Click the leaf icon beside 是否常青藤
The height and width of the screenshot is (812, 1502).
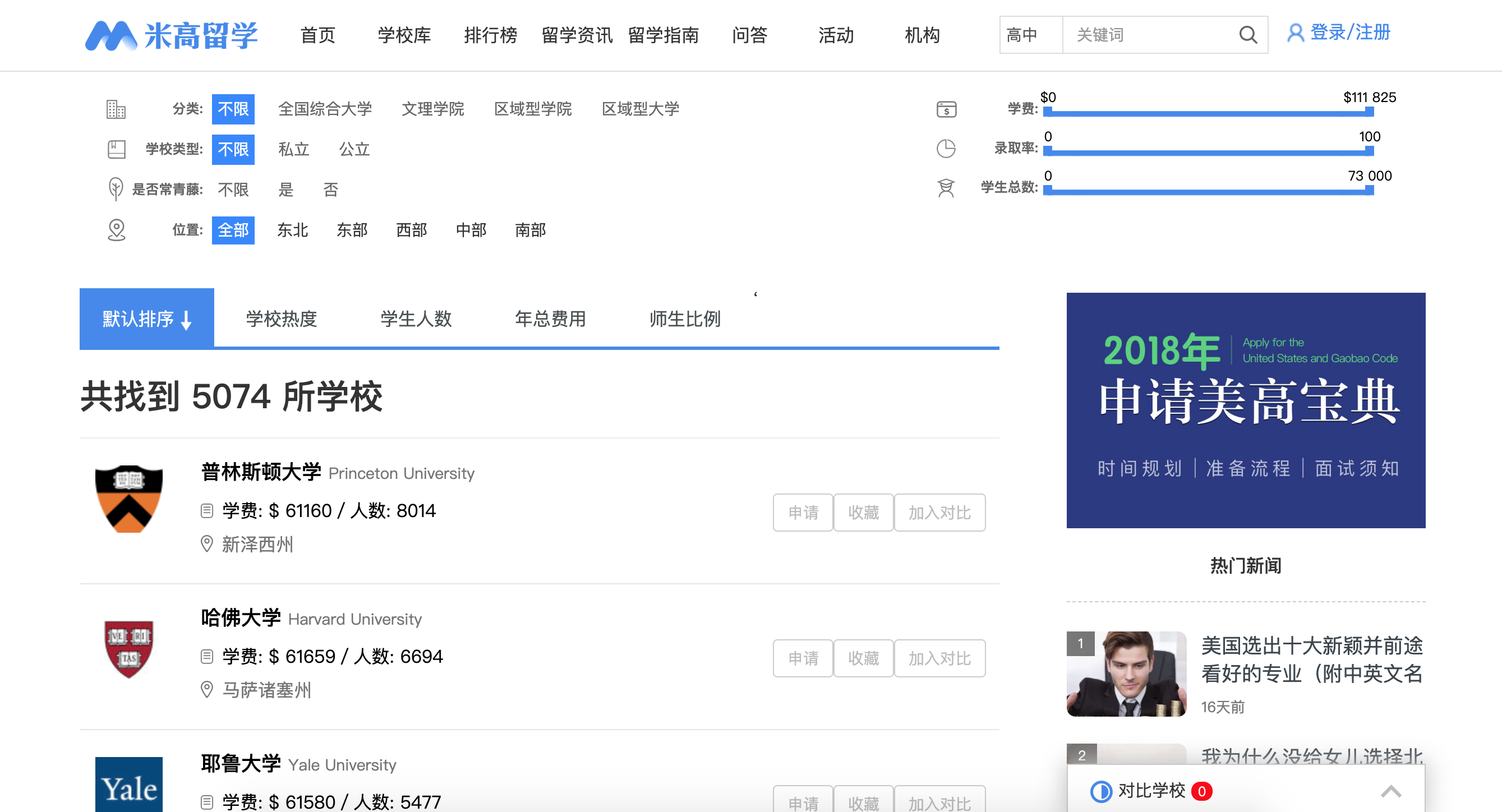click(116, 189)
